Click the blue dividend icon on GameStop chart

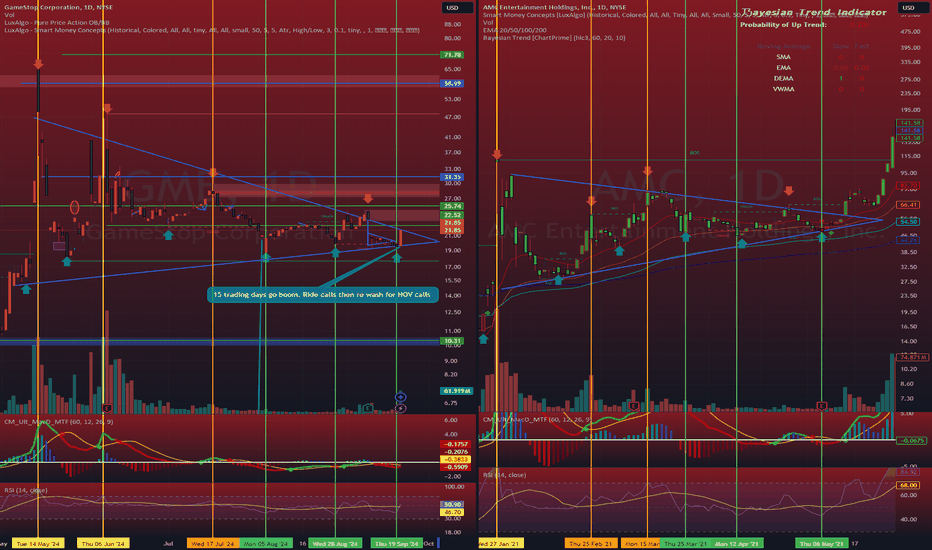401,397
